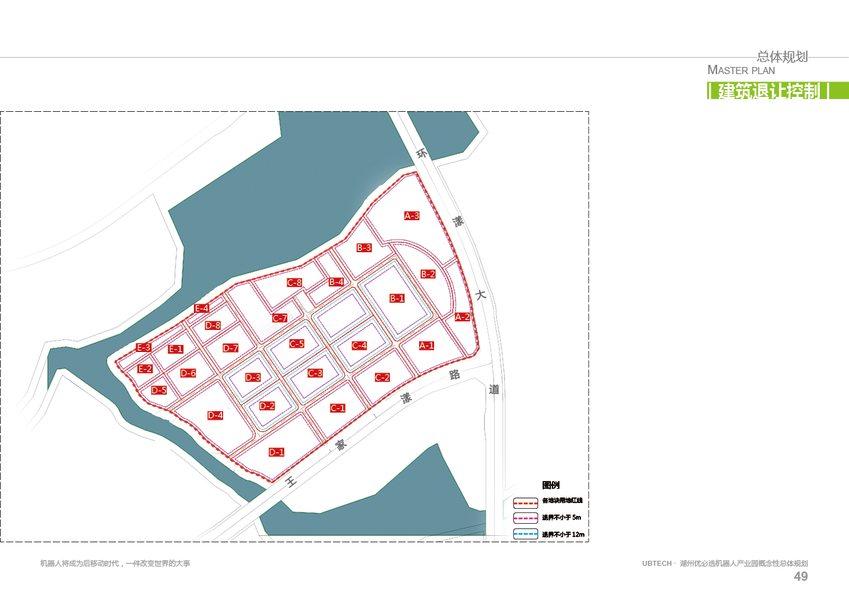Screen dimensions: 849x600
Task: Click plot label A-2
Action: (x=462, y=317)
